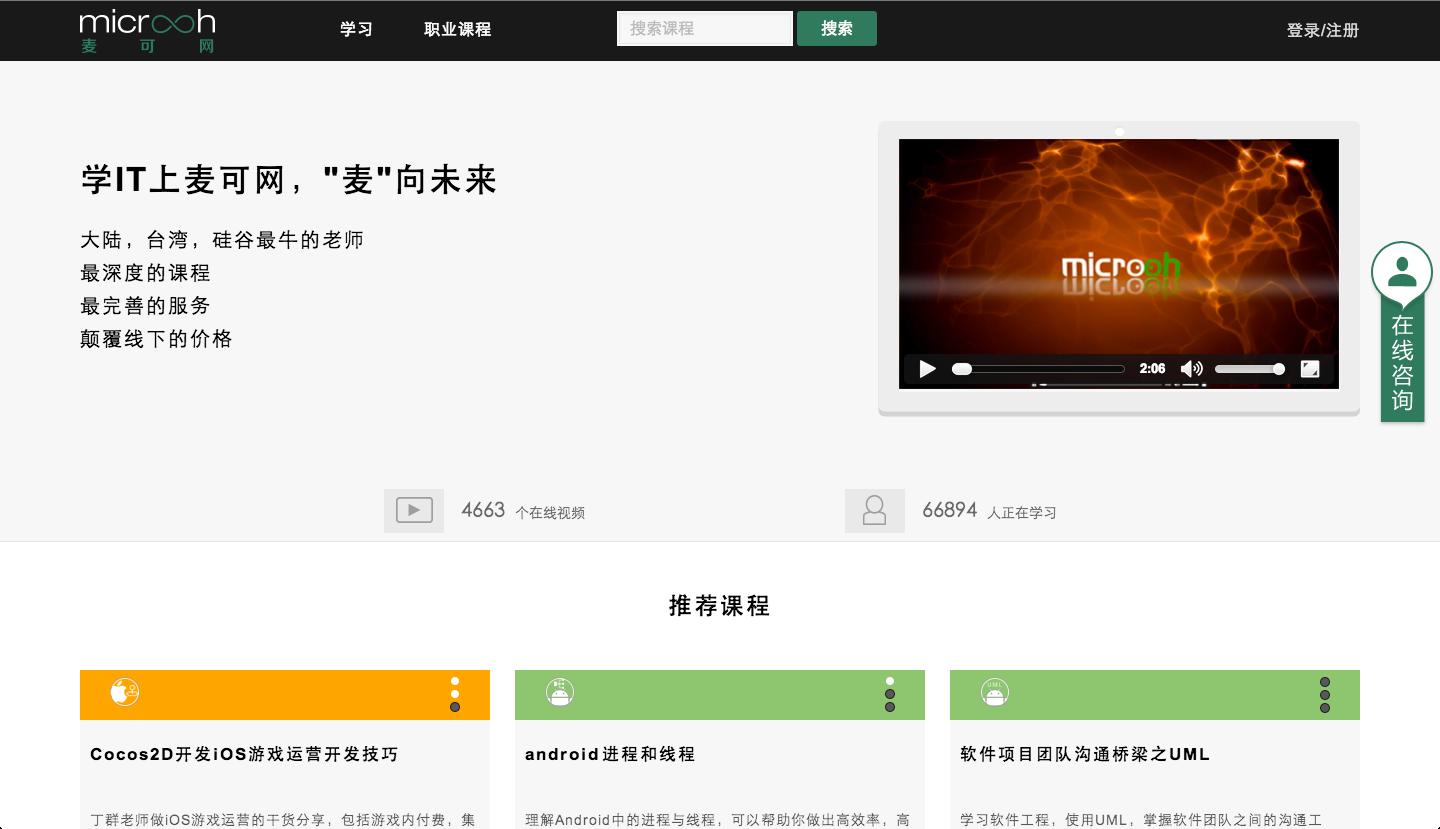Click the 人正在学习 label
1440x829 pixels.
(x=1022, y=513)
